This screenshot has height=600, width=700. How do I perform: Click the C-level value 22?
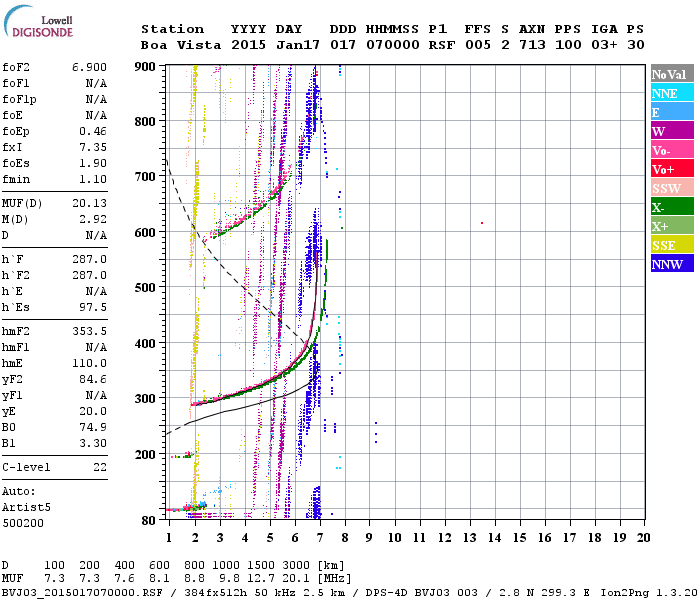(x=100, y=467)
